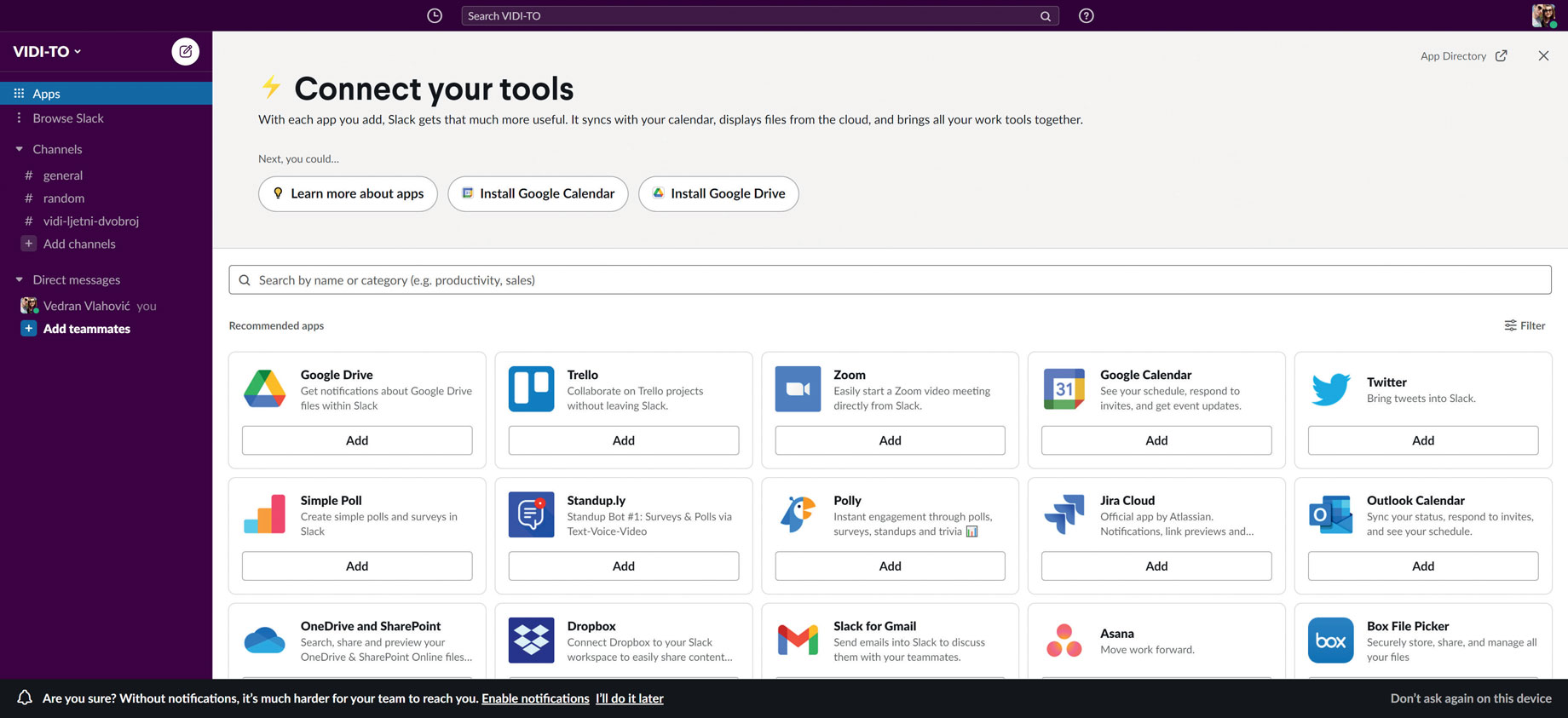
Task: Click the plus icon beside Add teammates
Action: click(x=28, y=329)
